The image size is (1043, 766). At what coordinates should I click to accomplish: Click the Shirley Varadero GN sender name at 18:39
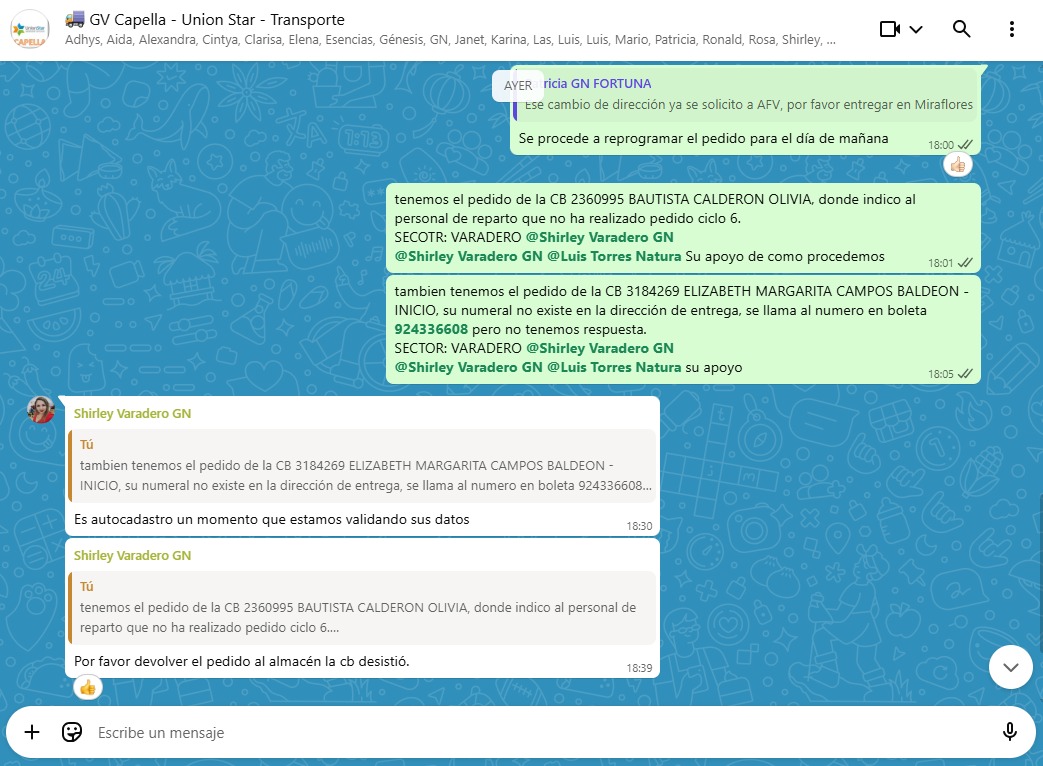[x=132, y=555]
